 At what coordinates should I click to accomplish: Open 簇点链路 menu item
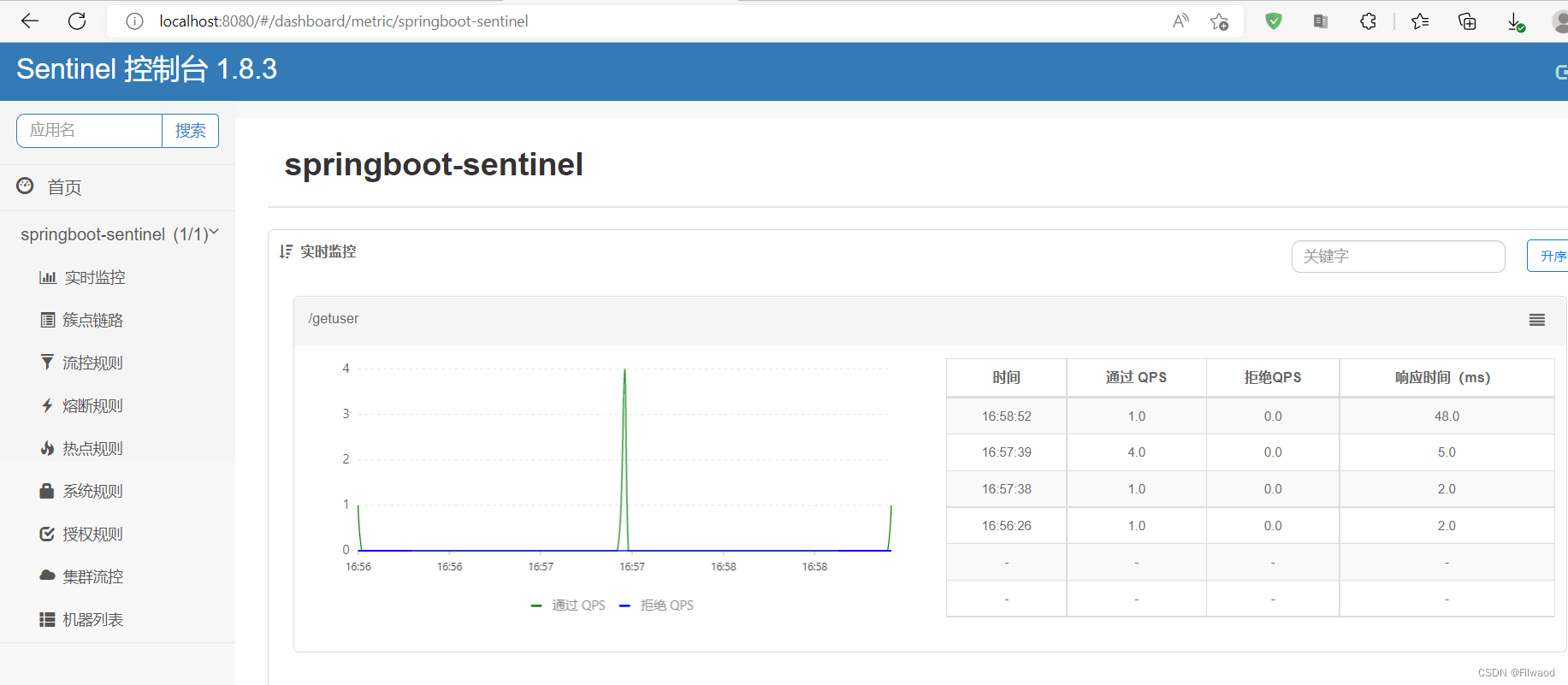(93, 320)
